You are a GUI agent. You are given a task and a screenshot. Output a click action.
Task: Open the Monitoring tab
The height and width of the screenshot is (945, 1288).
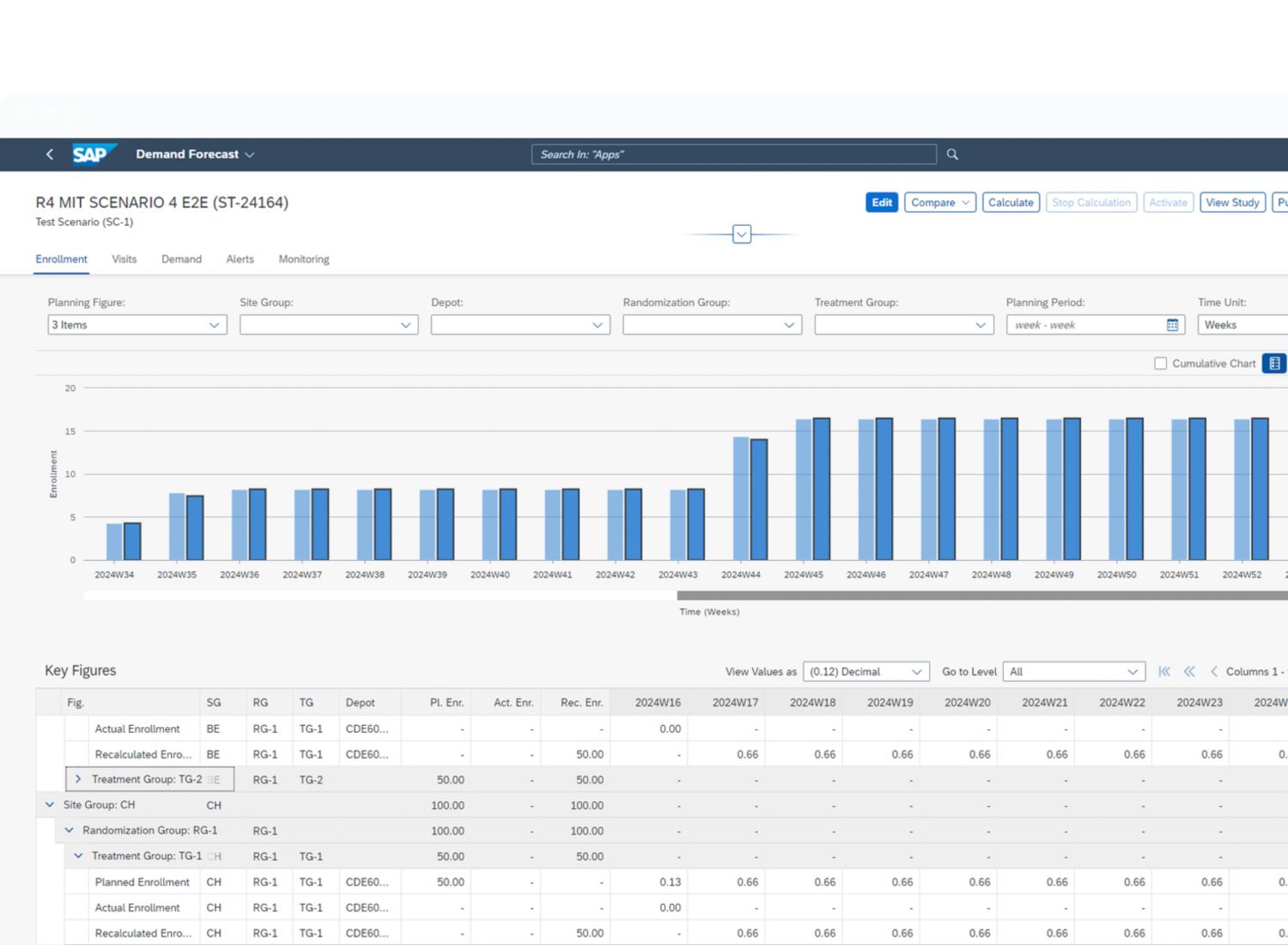coord(303,259)
